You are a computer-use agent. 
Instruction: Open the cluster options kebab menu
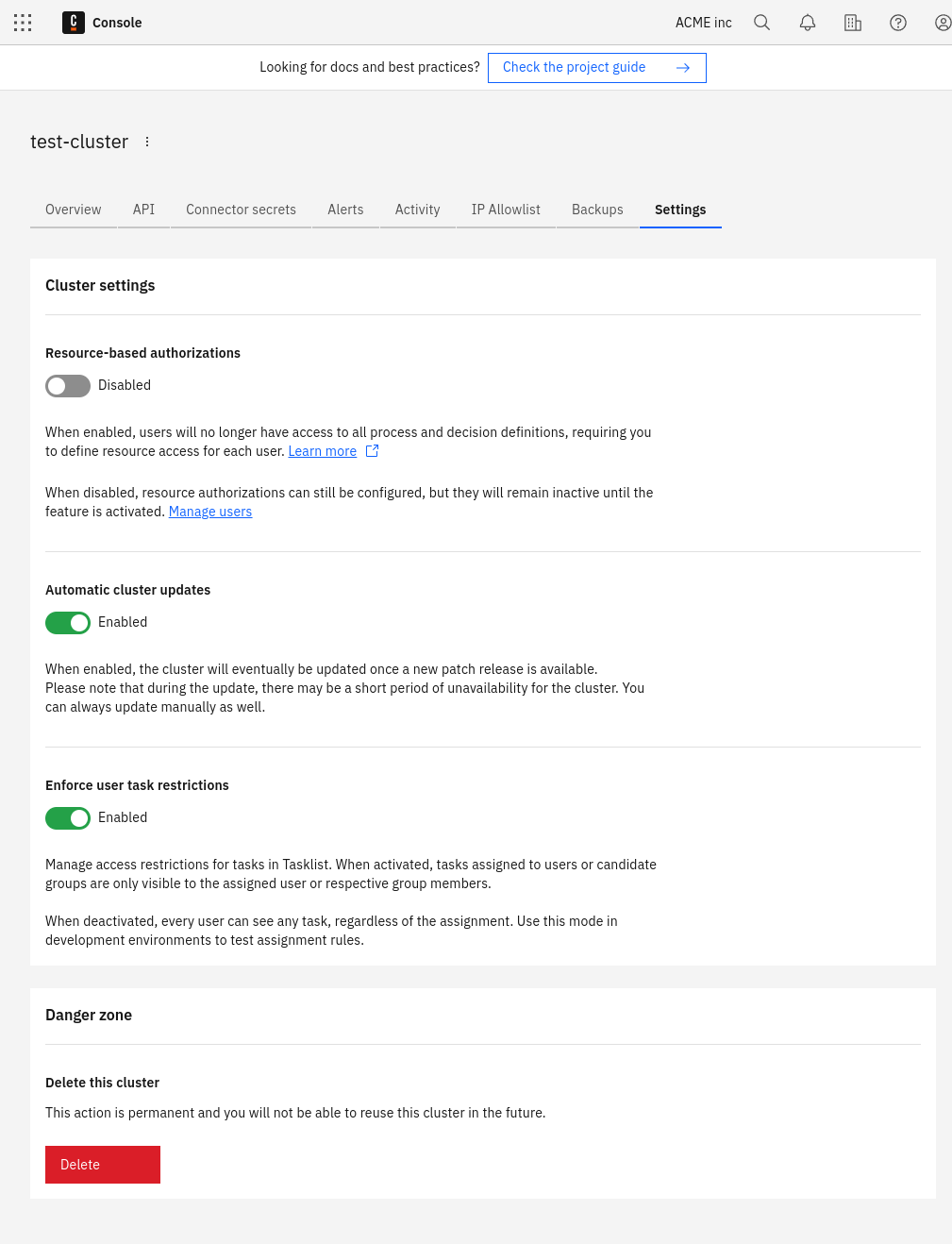click(x=147, y=142)
